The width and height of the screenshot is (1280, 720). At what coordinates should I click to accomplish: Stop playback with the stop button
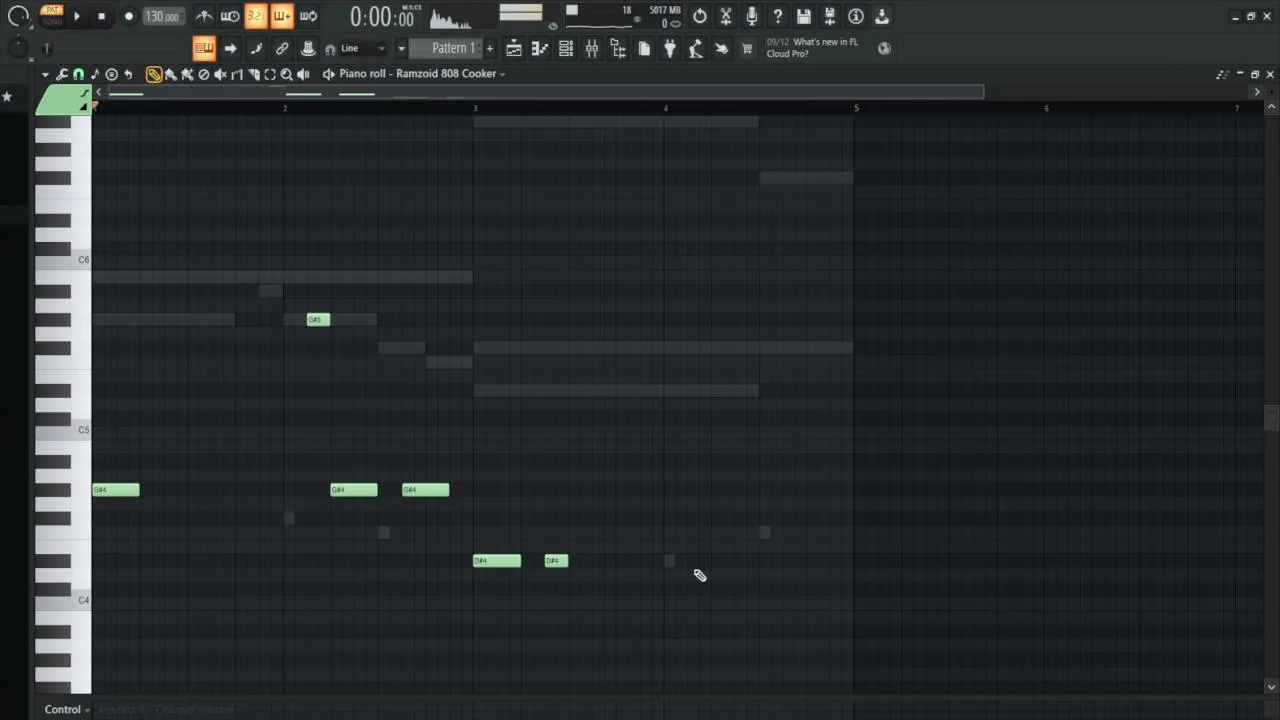(101, 16)
